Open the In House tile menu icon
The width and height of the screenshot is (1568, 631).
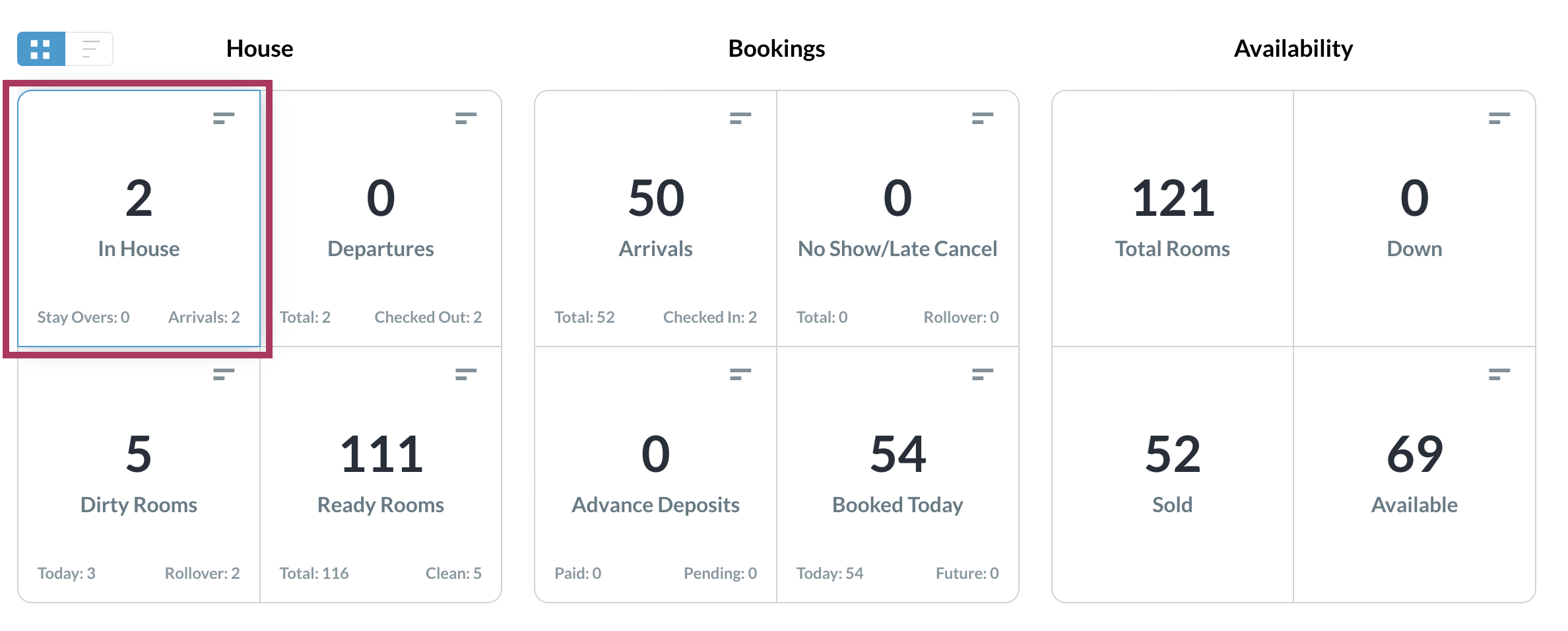coord(224,118)
